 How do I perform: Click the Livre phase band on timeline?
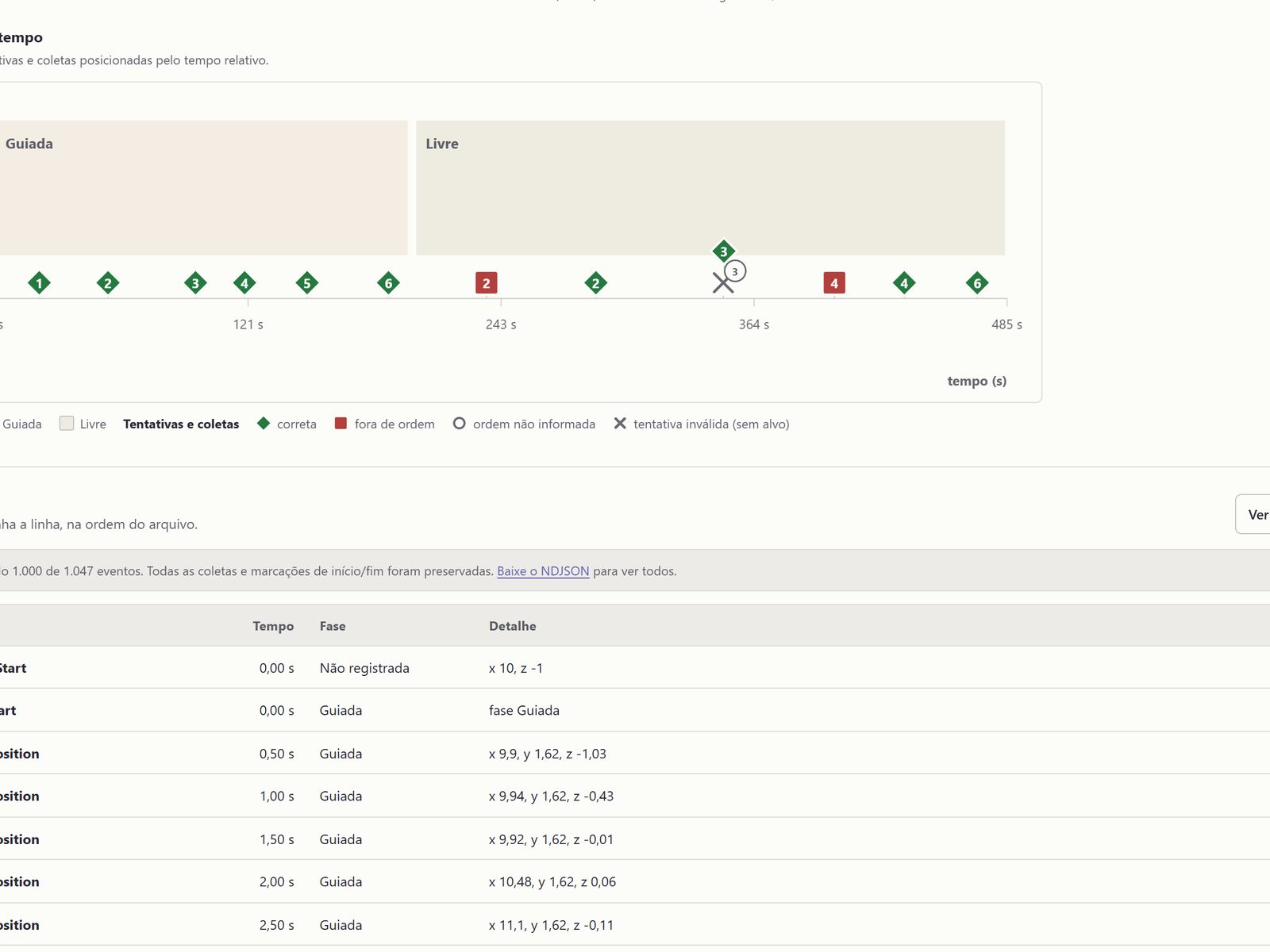(x=710, y=188)
